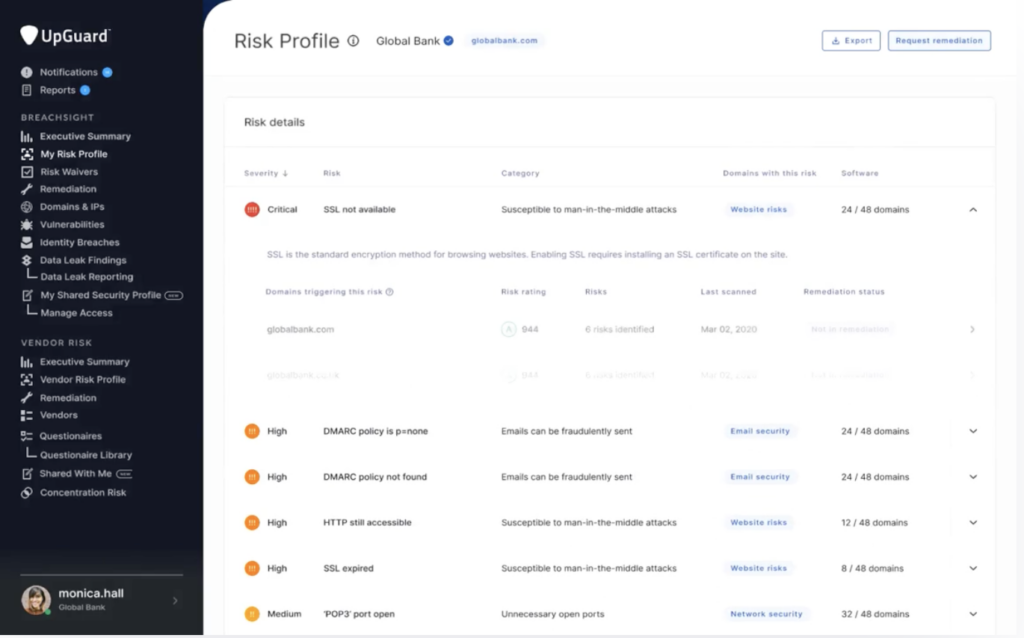
Task: Open Notifications from the sidebar bell icon
Action: (24, 72)
